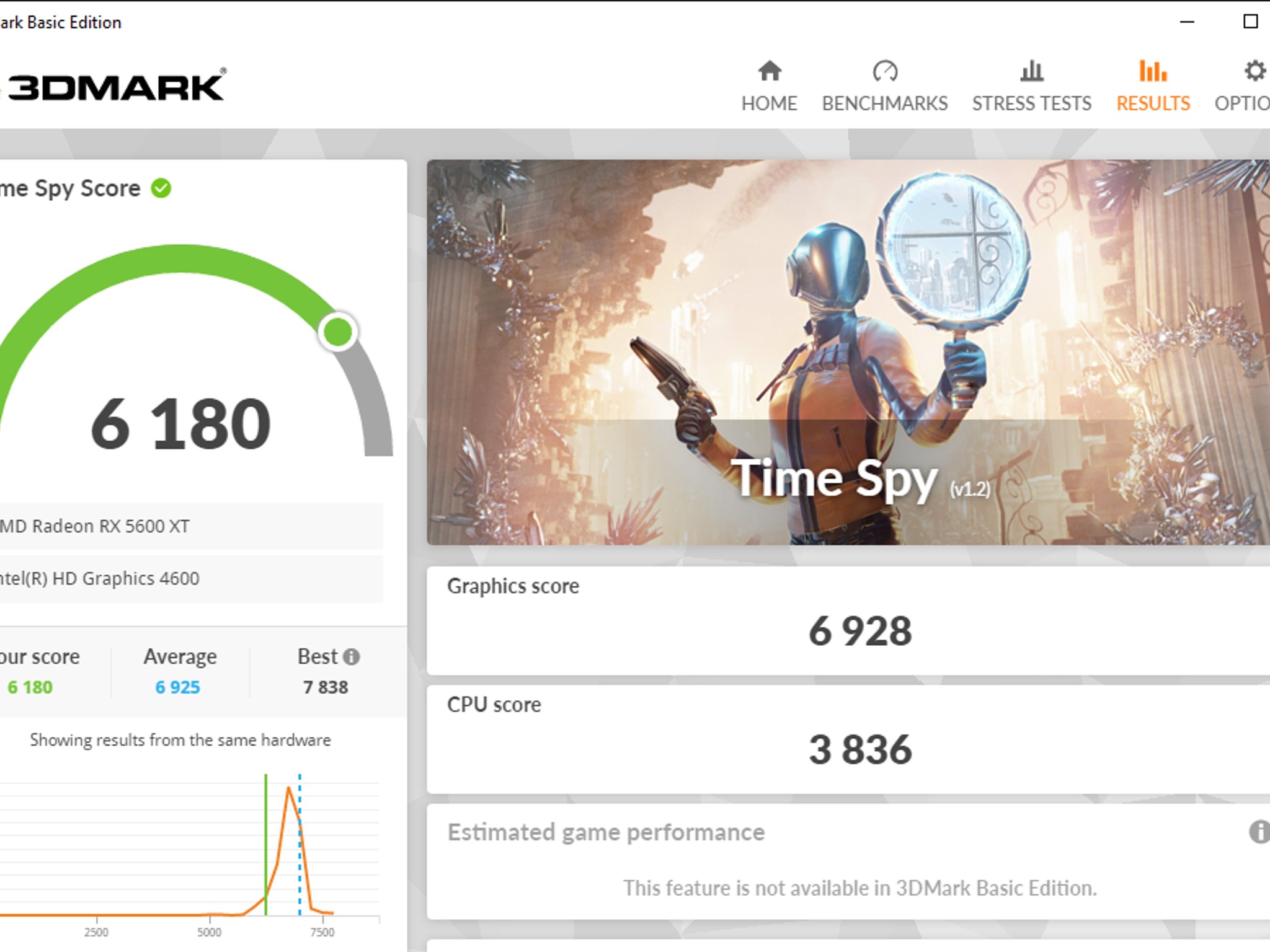The image size is (1270, 952).
Task: Click the orange Results bars icon
Action: point(1153,71)
